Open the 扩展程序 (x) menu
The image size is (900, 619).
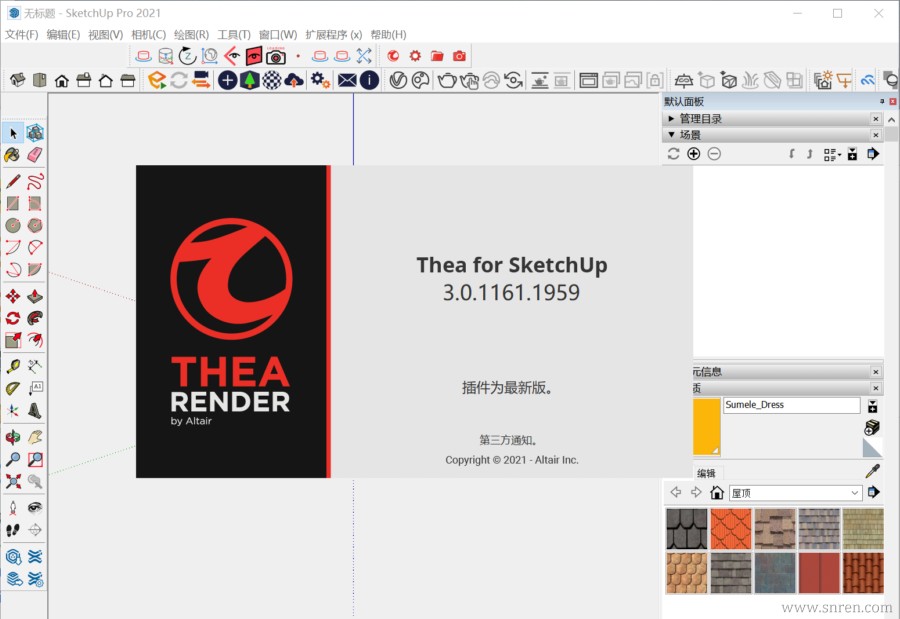334,35
